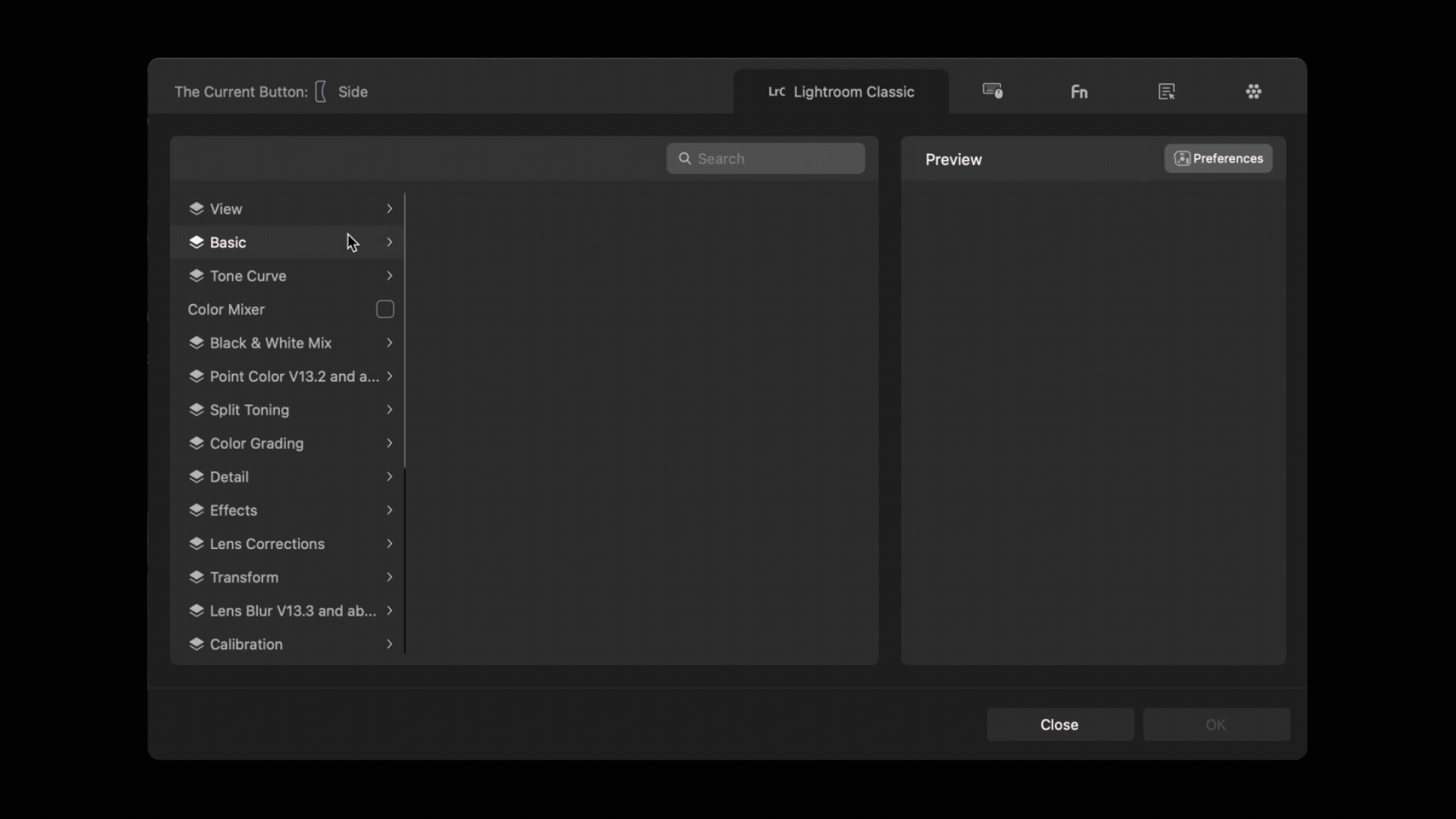Expand the Color Grading submenu
The height and width of the screenshot is (819, 1456).
pos(389,444)
